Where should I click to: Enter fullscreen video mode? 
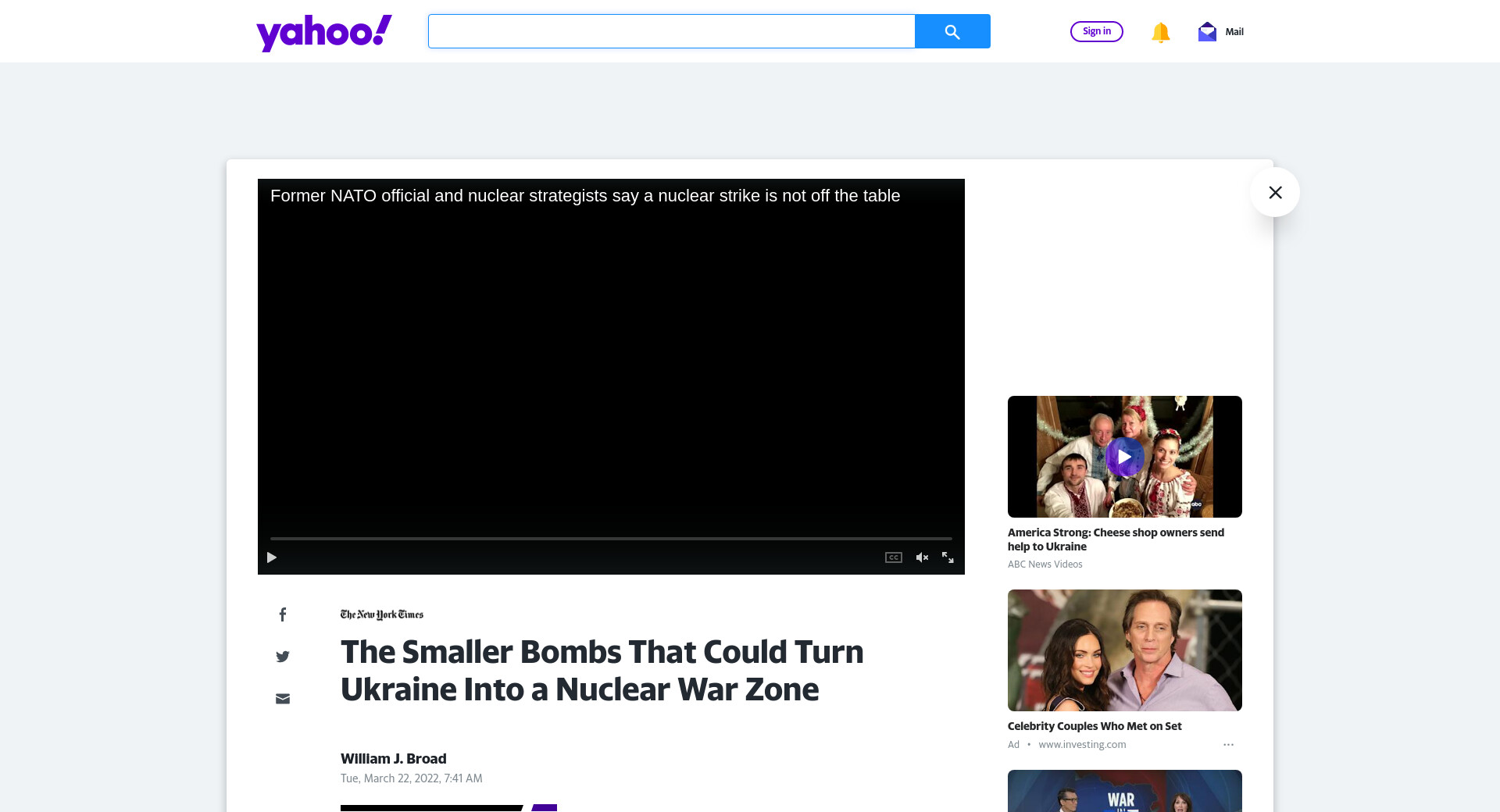948,557
